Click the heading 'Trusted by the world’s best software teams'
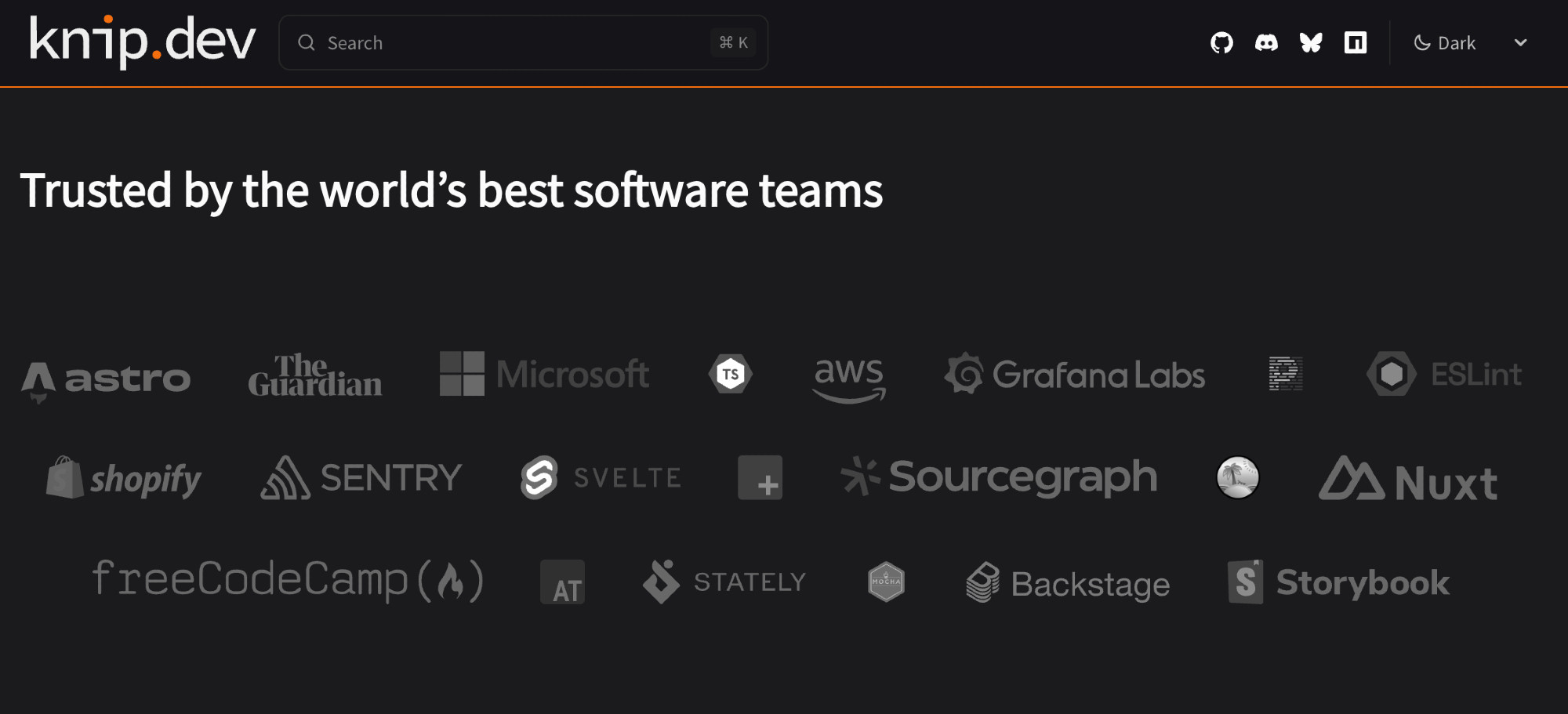Image resolution: width=1568 pixels, height=714 pixels. [x=452, y=190]
